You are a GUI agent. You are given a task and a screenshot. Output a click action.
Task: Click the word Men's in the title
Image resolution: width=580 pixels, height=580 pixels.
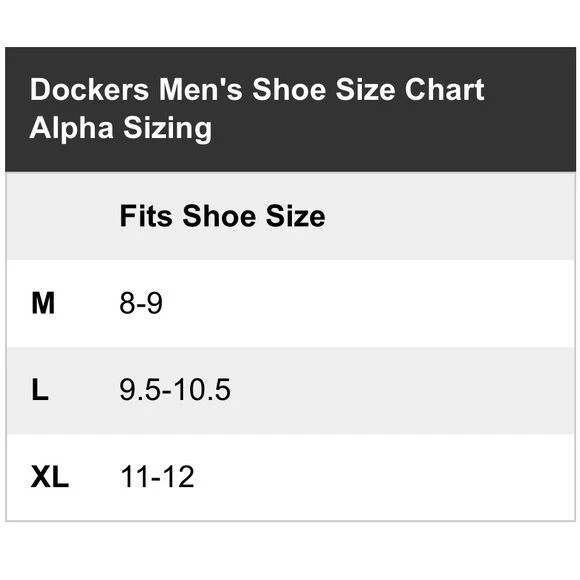[201, 90]
